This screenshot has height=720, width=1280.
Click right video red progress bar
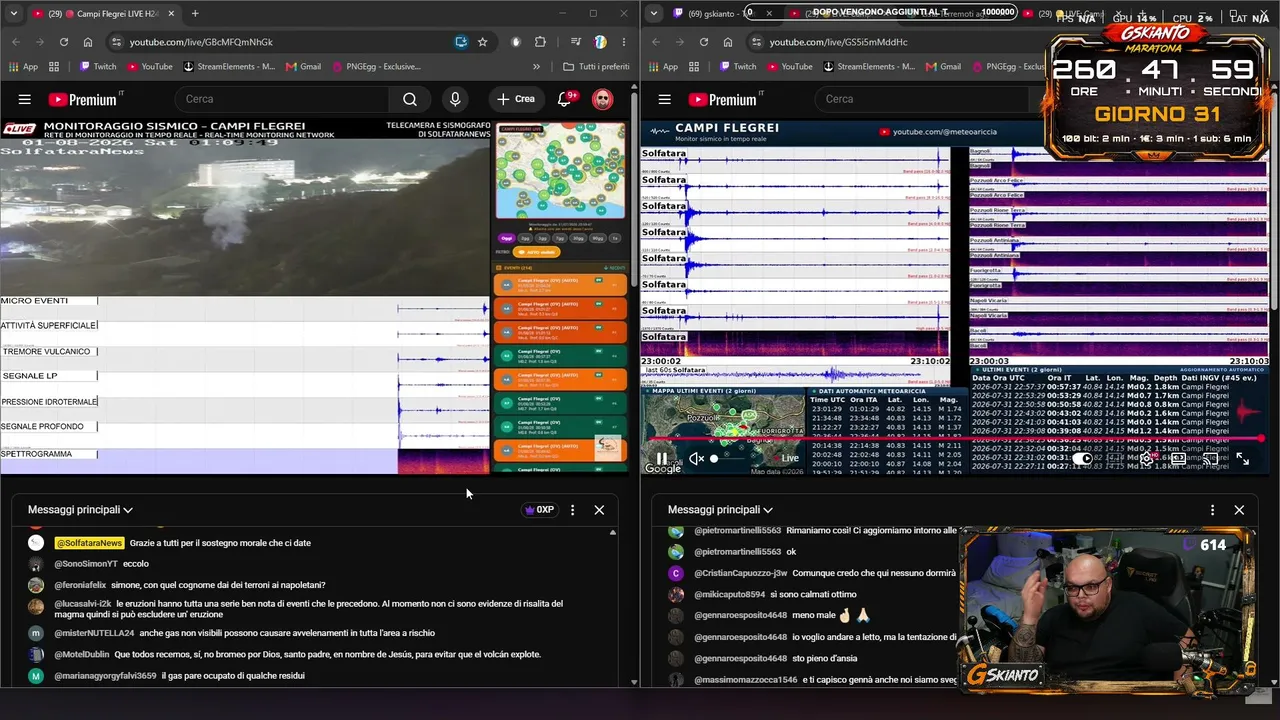tap(955, 438)
